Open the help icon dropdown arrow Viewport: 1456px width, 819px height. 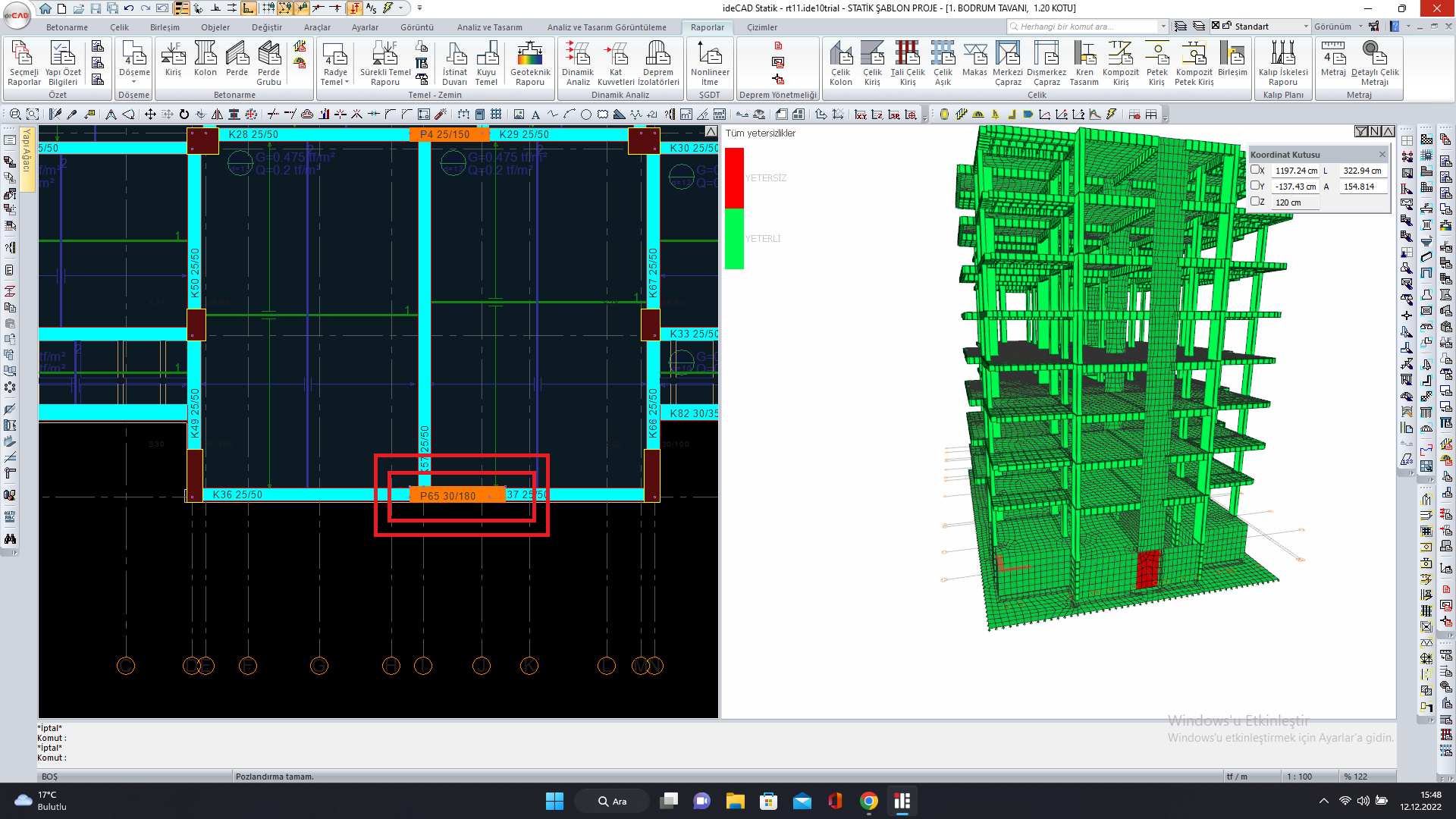tap(1408, 27)
